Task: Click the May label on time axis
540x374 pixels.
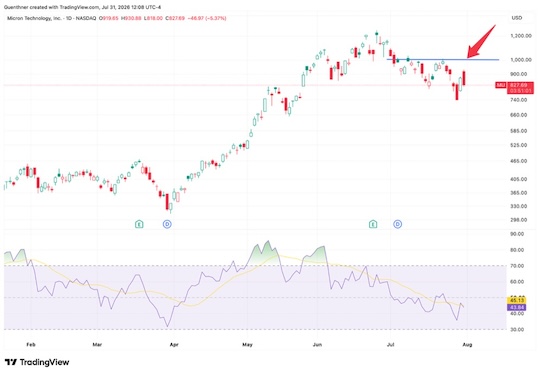Action: (x=247, y=344)
